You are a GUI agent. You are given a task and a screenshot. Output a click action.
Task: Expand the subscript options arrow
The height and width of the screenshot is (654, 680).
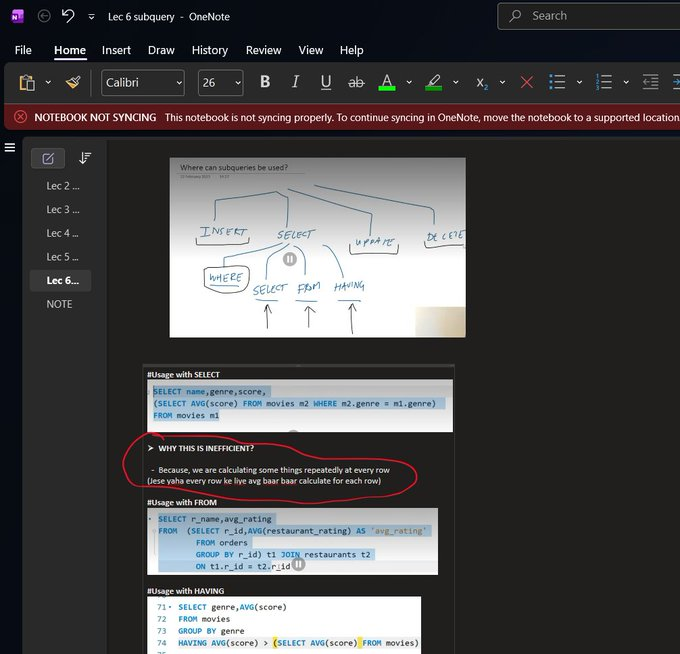pos(502,82)
